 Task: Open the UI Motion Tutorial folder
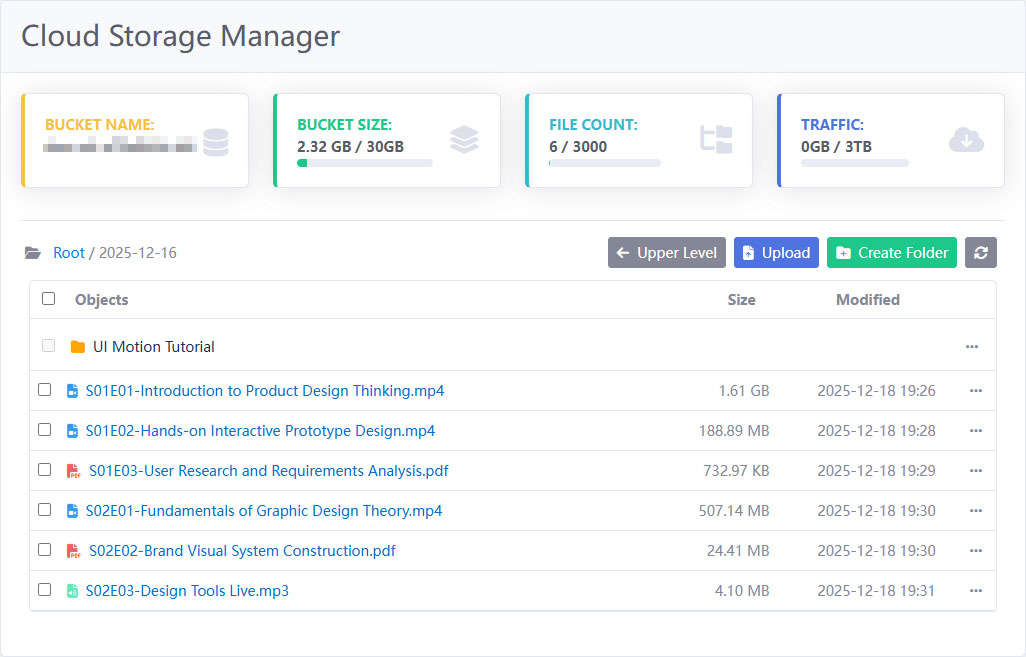153,347
